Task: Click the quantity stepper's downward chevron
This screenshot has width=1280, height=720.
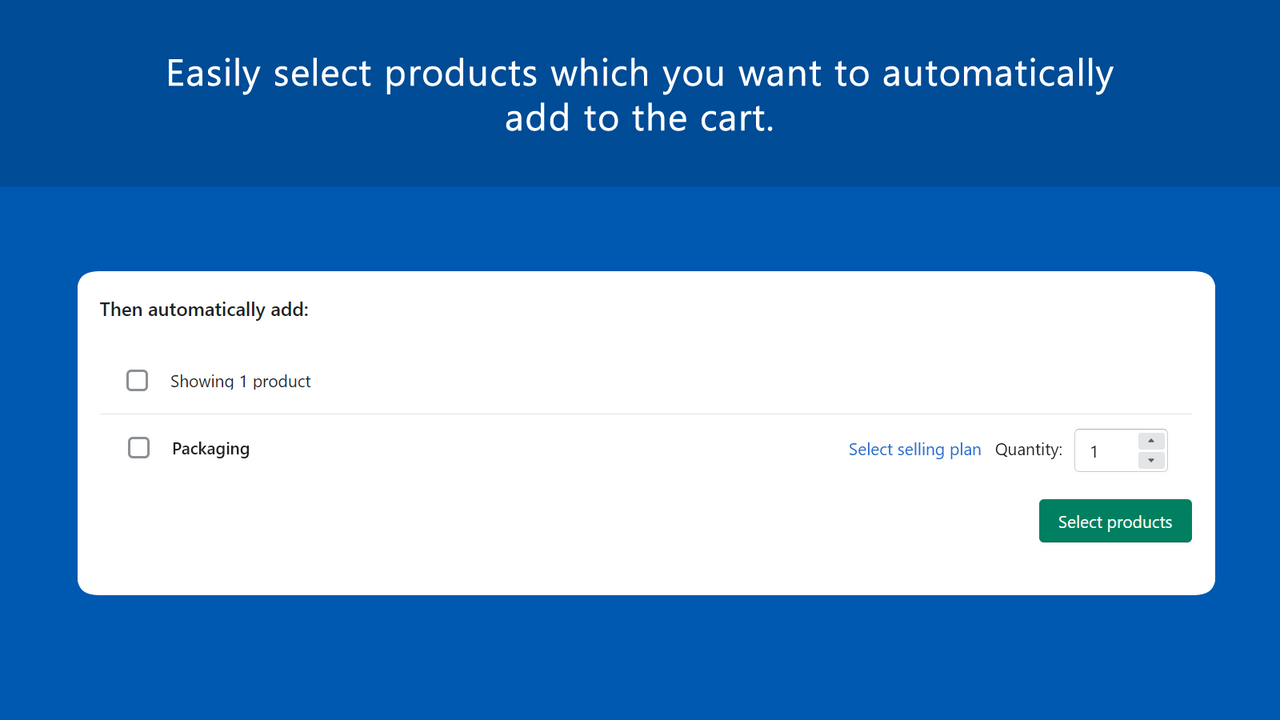Action: click(1150, 460)
